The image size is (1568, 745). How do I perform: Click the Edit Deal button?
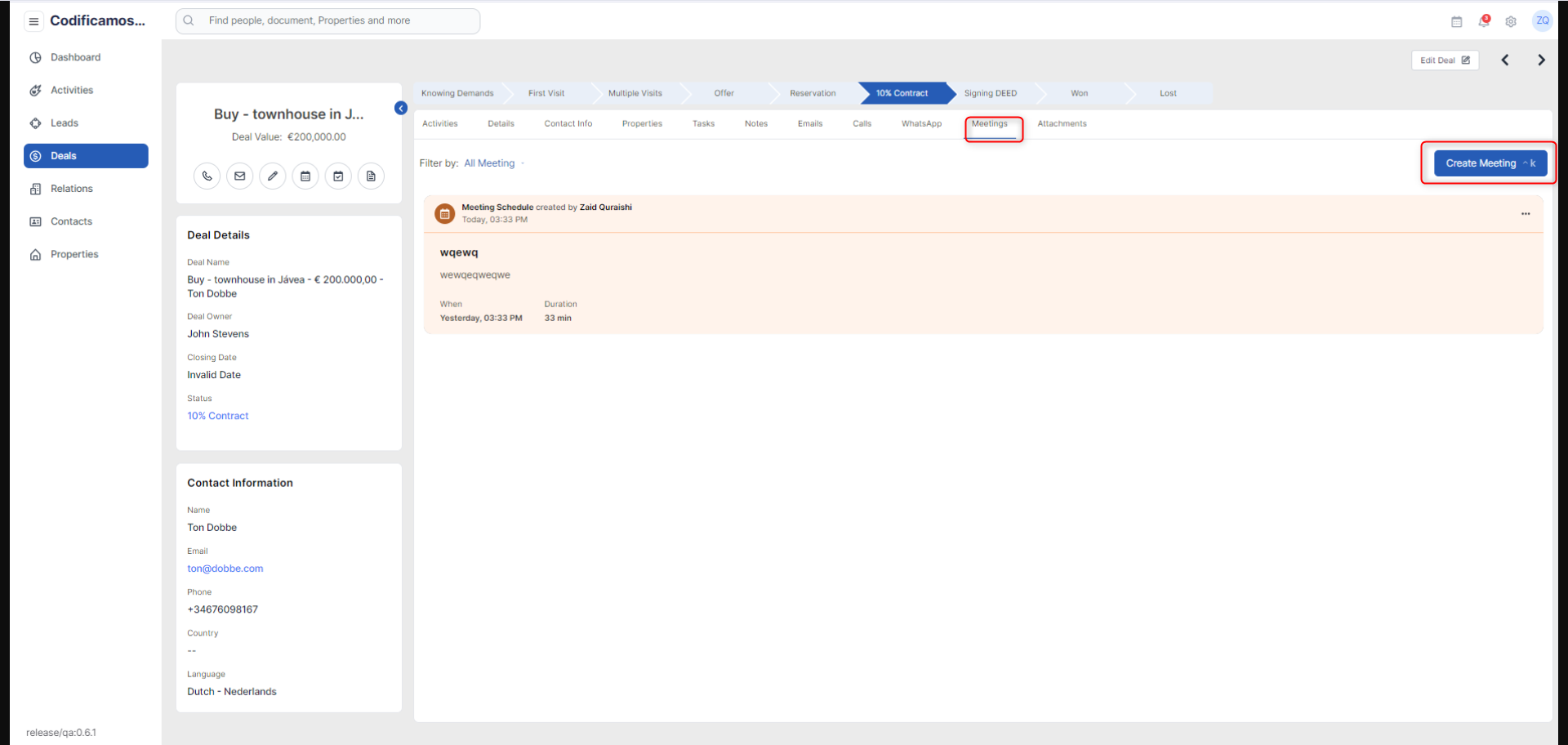[1444, 60]
